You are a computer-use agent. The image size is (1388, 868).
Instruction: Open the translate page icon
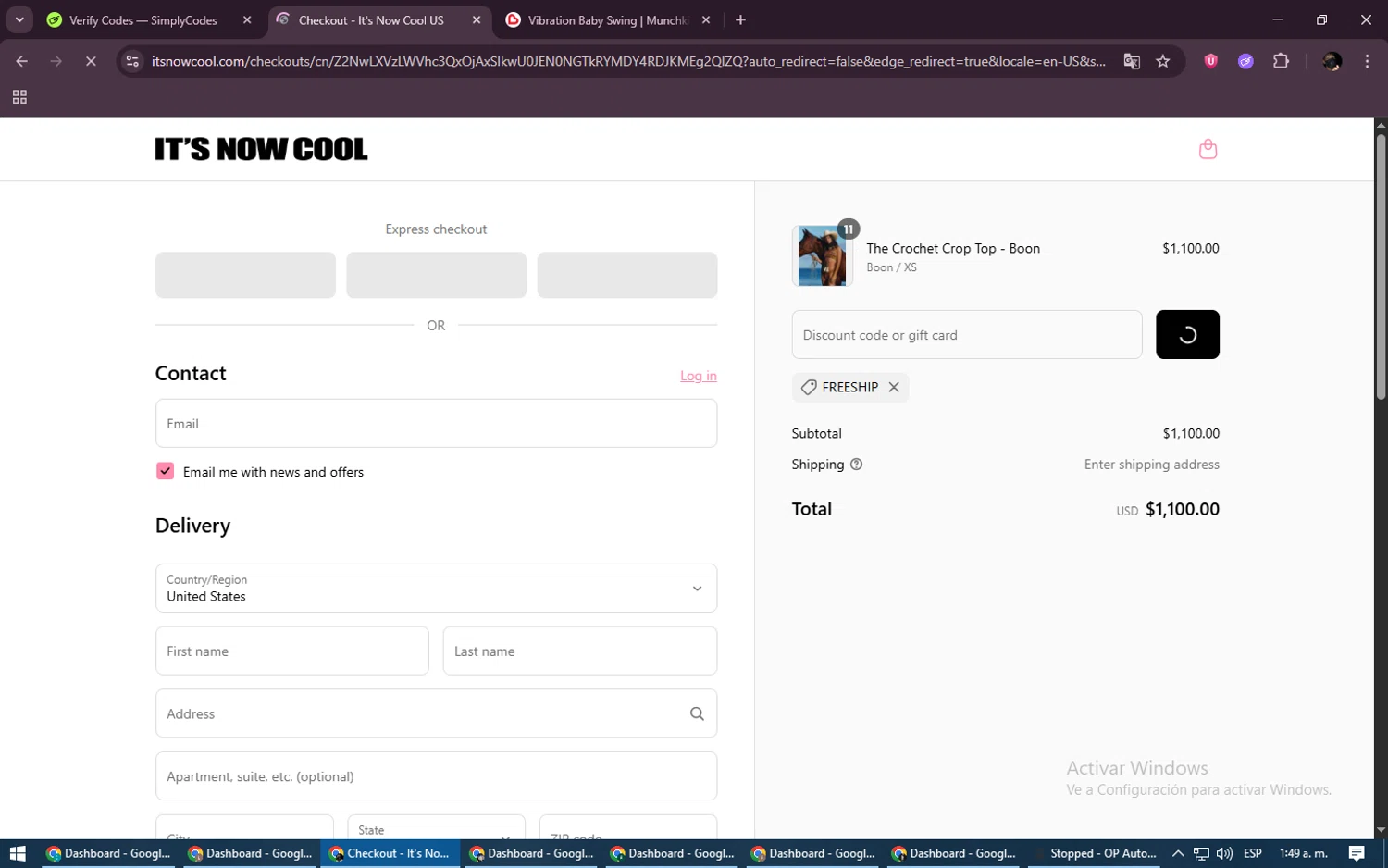(1132, 61)
